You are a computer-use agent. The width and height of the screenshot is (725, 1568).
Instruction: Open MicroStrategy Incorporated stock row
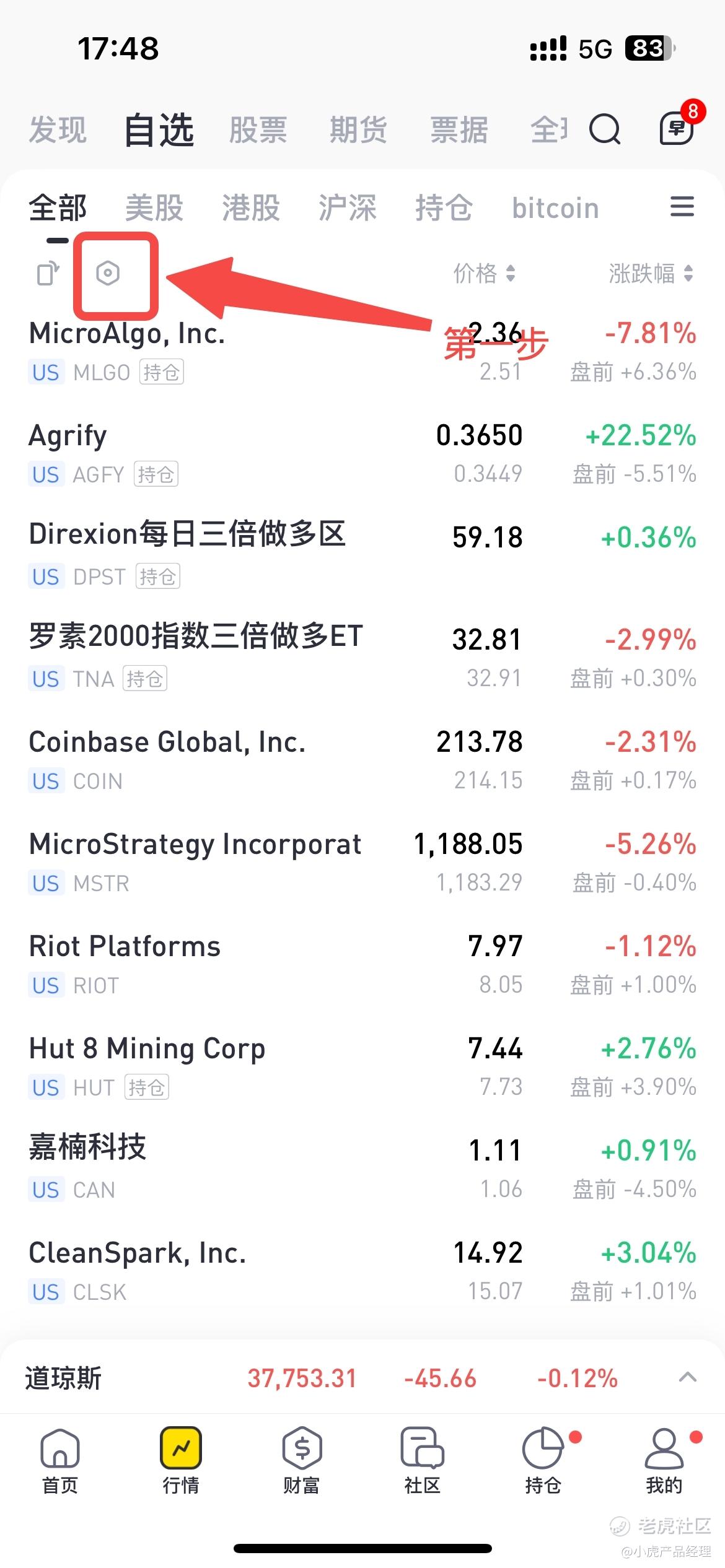362,863
